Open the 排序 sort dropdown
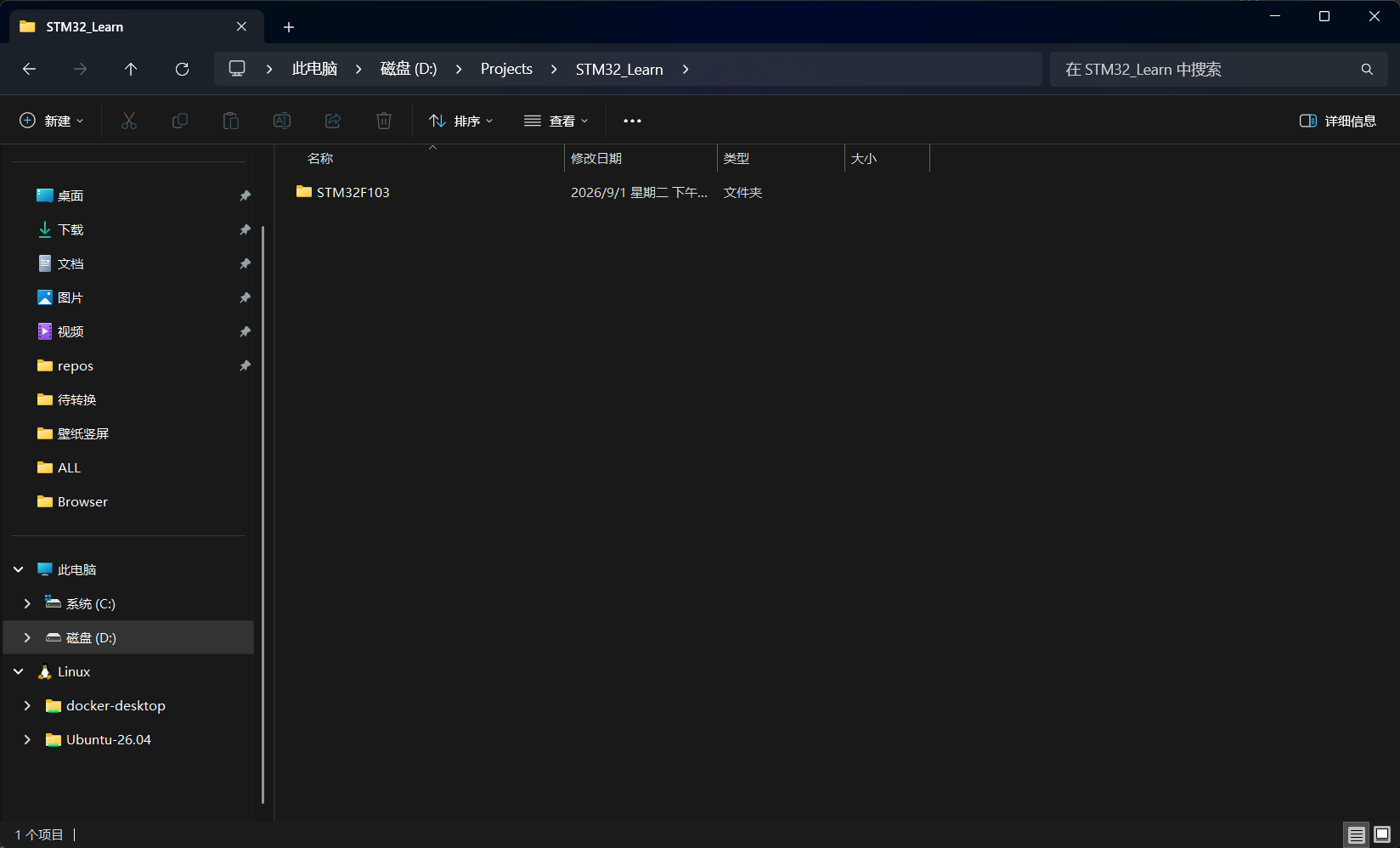1400x848 pixels. pyautogui.click(x=461, y=121)
